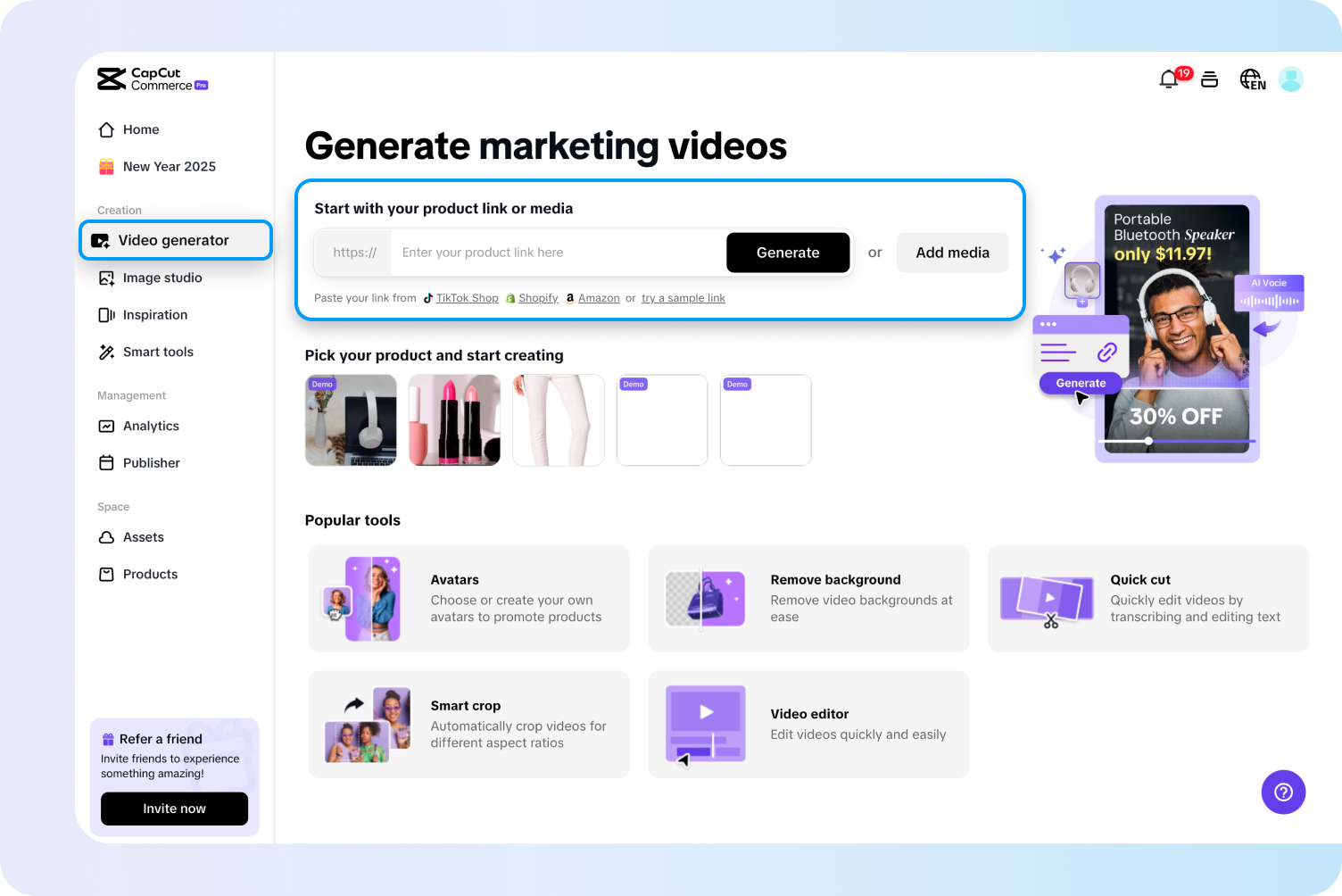This screenshot has height=896, width=1342.
Task: Open the Assets space
Action: coord(144,537)
